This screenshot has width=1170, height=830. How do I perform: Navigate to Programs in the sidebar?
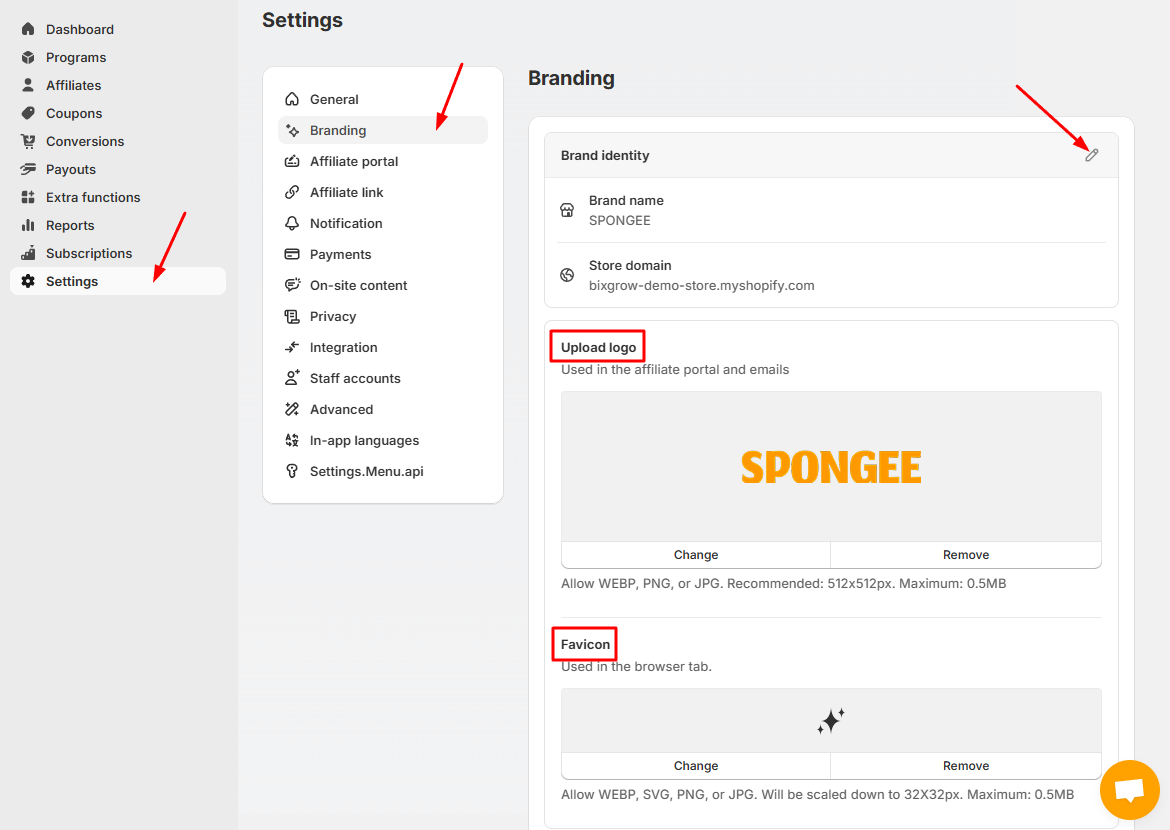75,57
